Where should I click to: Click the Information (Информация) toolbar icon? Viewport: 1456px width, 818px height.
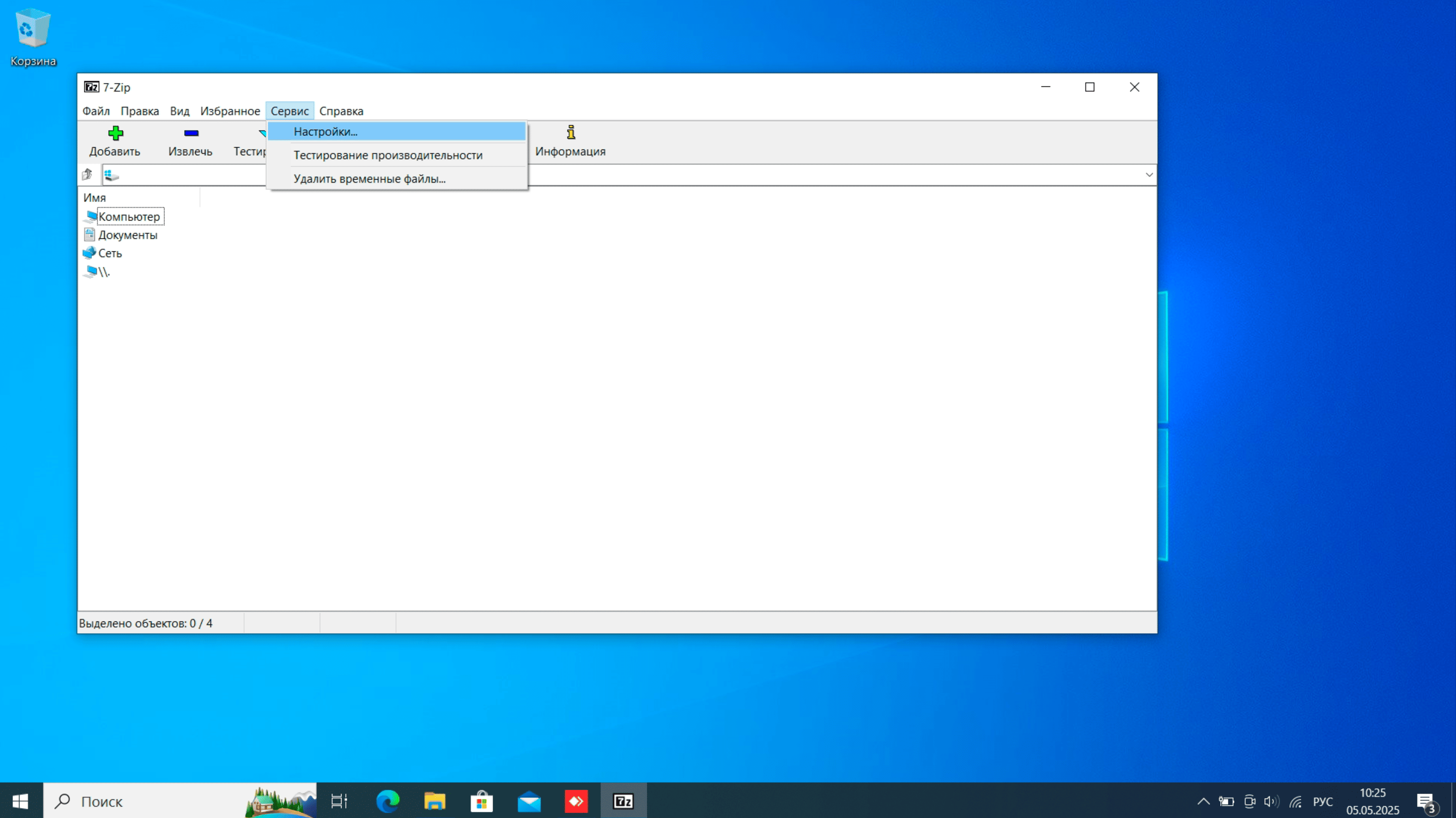tap(571, 133)
